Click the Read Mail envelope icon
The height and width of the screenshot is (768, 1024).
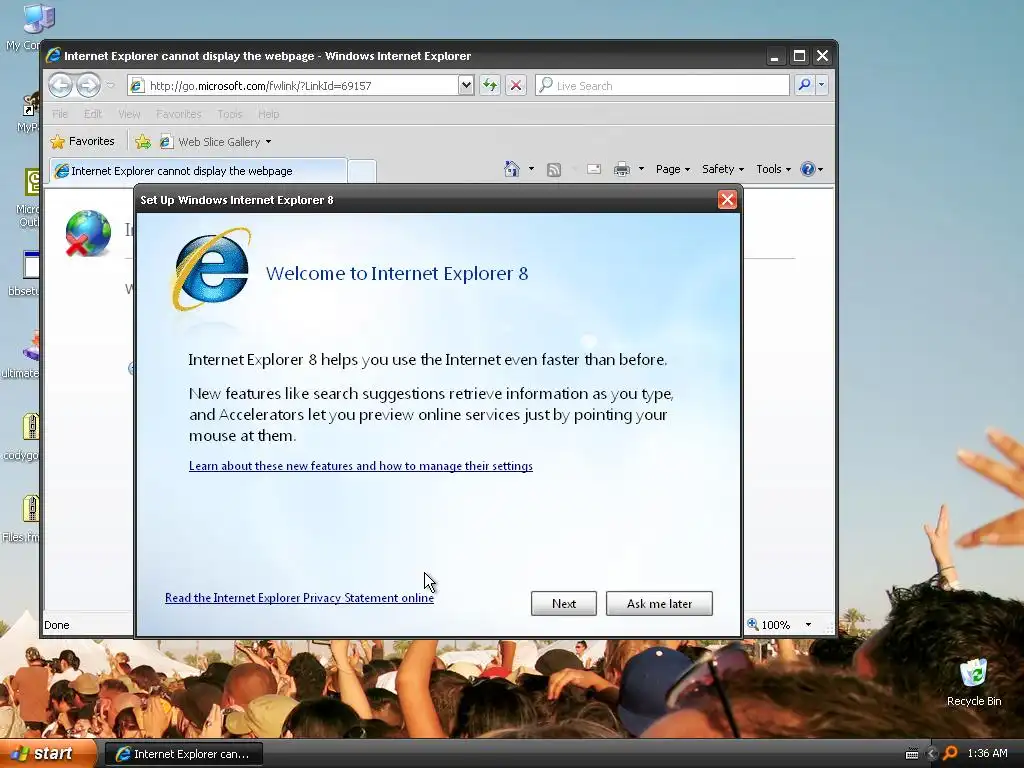(594, 170)
